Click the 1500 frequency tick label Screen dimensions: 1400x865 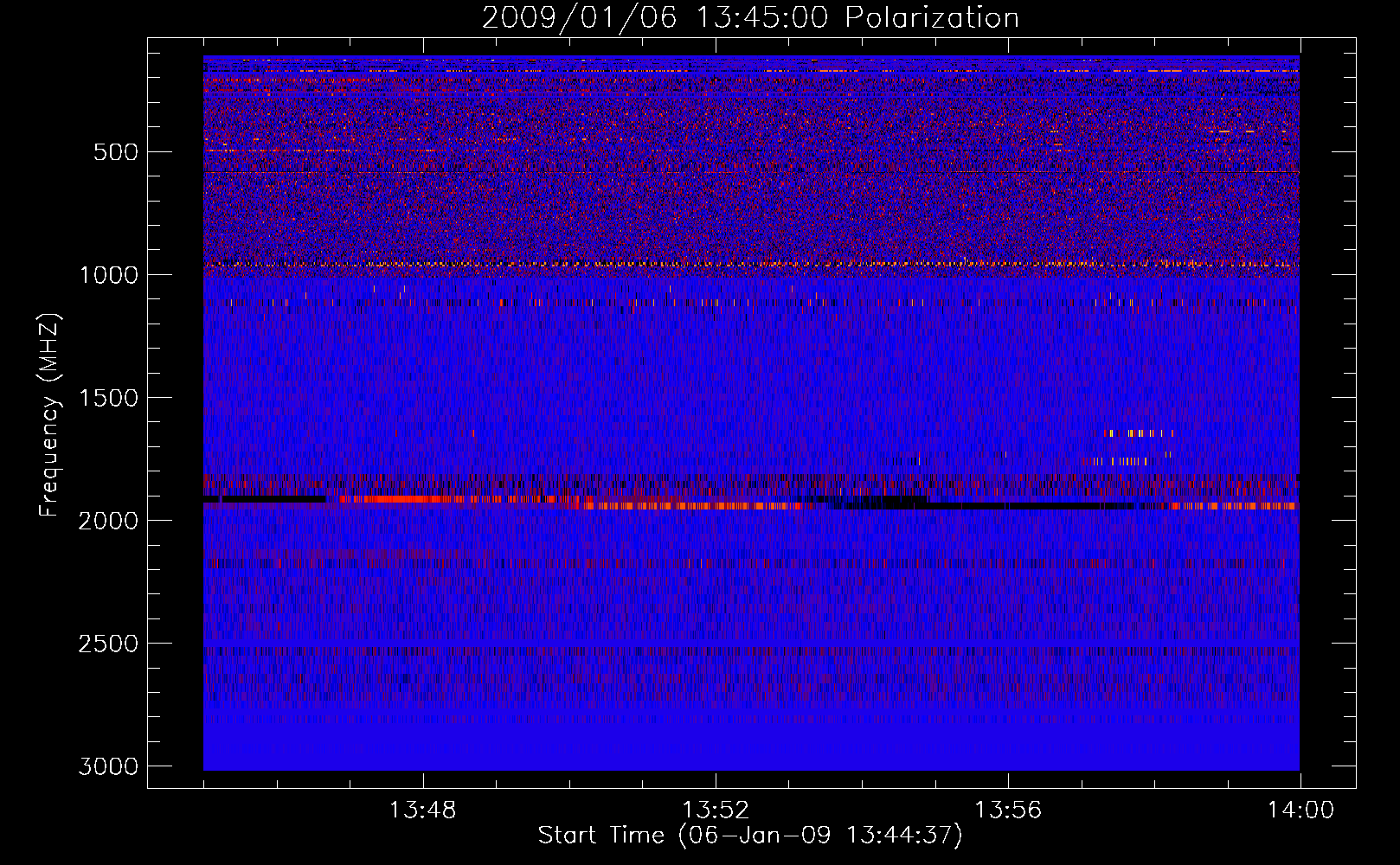(108, 398)
